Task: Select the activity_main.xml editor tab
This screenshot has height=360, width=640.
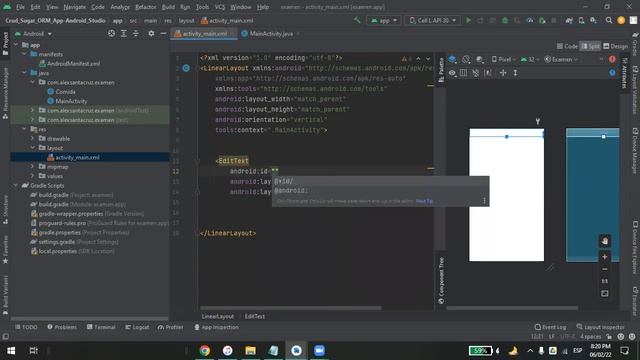Action: point(204,33)
